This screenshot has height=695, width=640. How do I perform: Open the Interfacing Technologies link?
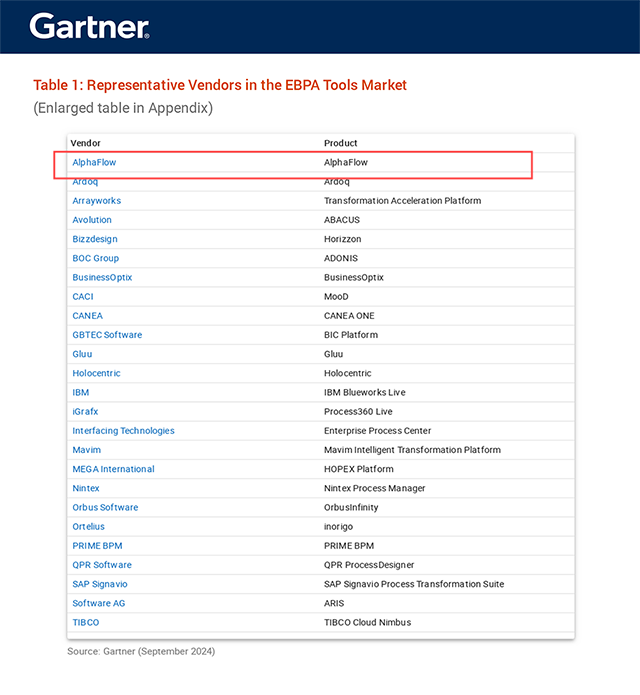123,431
